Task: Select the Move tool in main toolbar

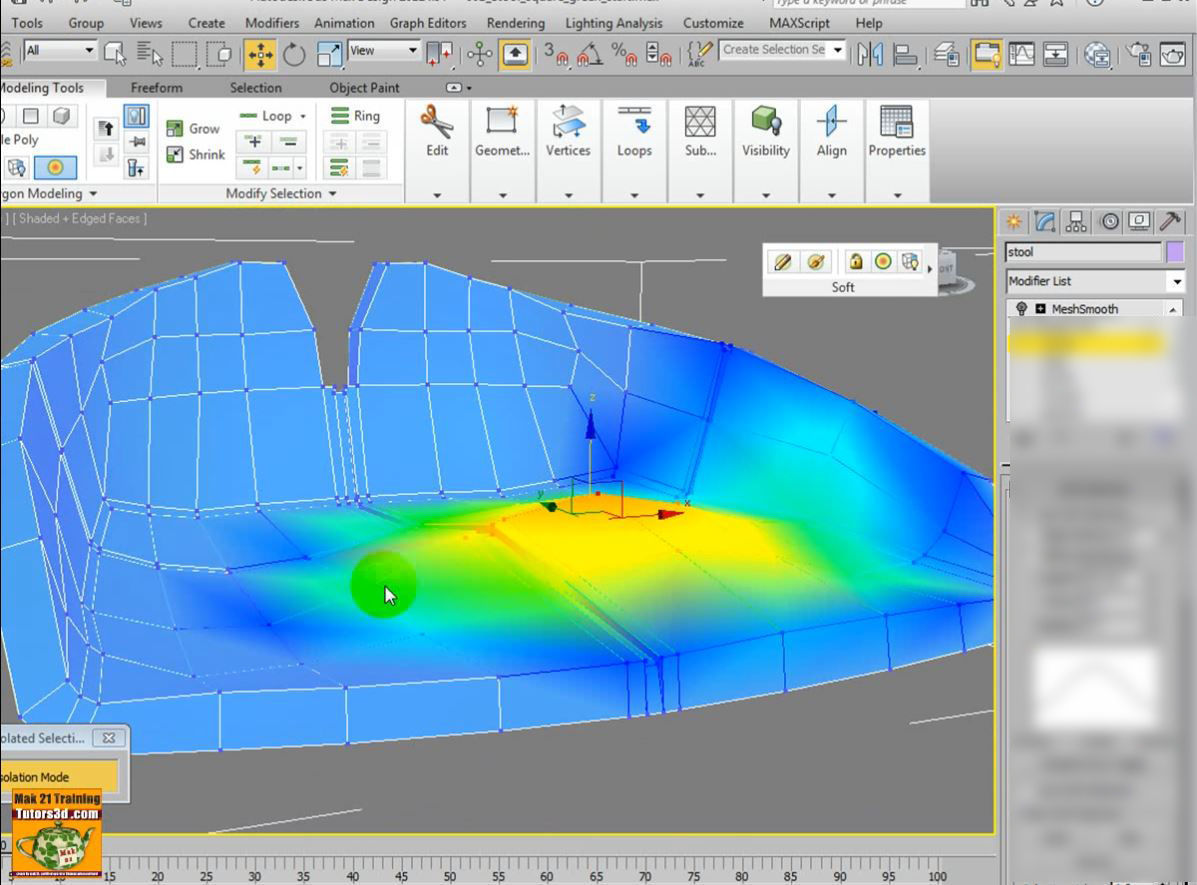Action: (260, 54)
